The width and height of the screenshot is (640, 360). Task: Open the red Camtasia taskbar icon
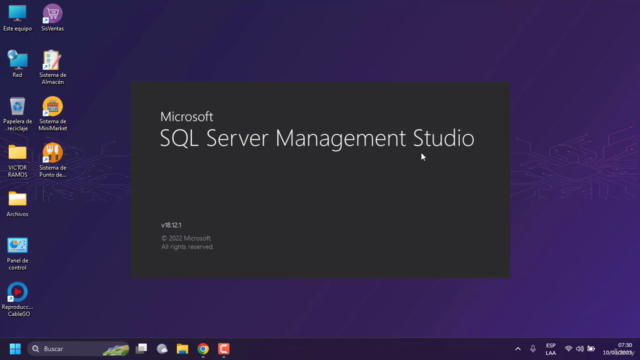click(224, 349)
